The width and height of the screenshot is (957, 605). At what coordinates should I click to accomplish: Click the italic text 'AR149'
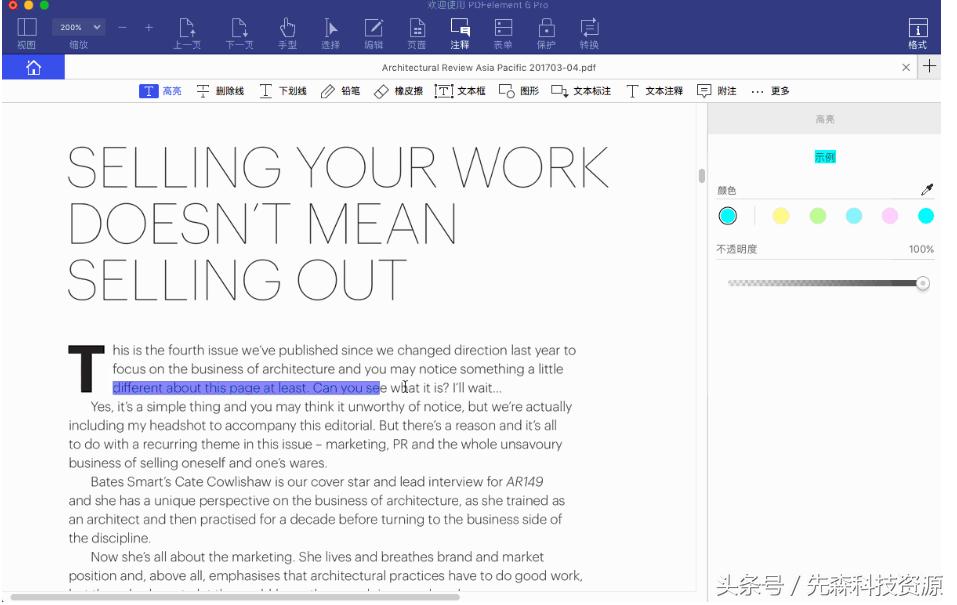524,482
